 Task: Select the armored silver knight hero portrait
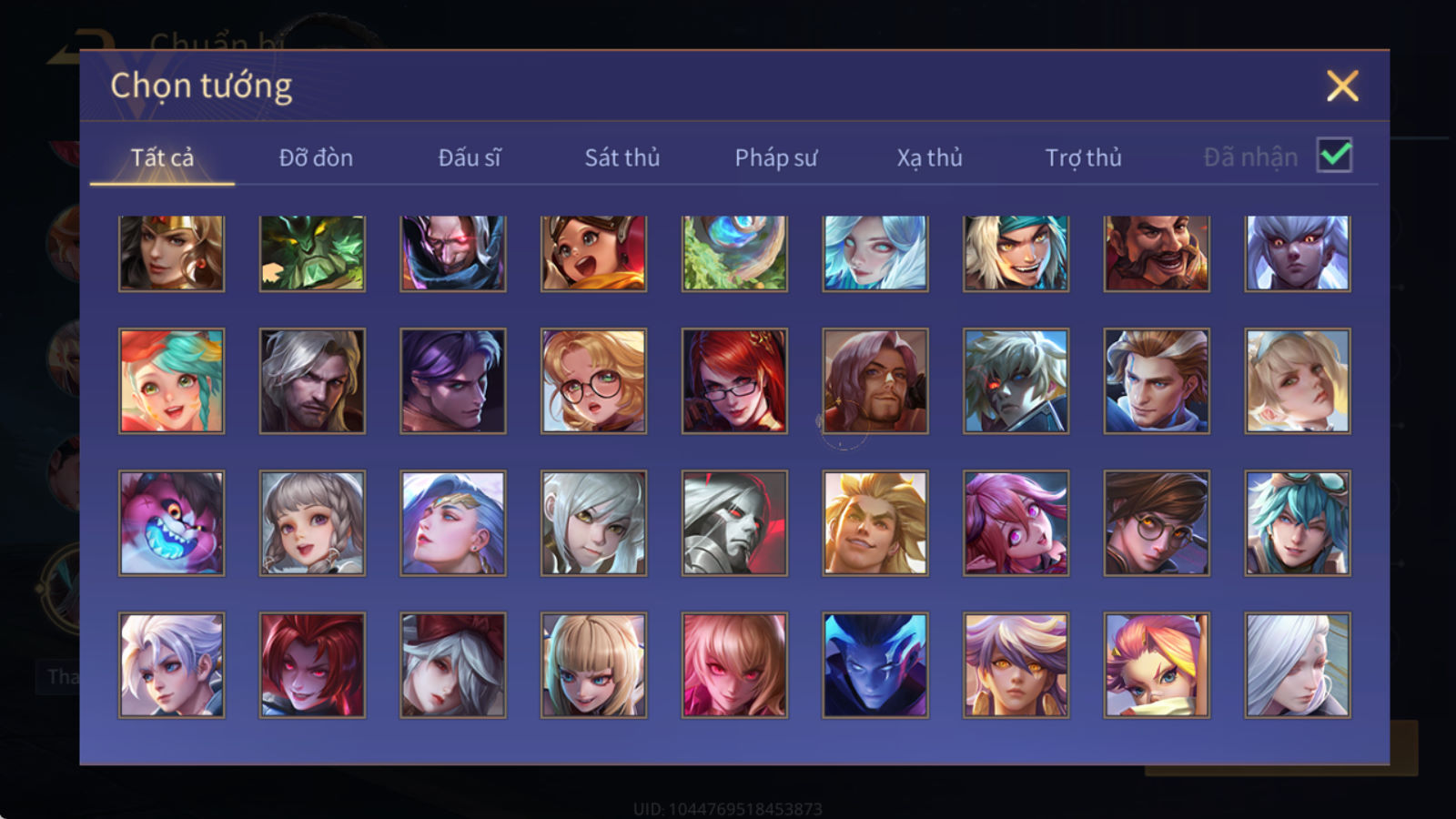click(x=734, y=522)
